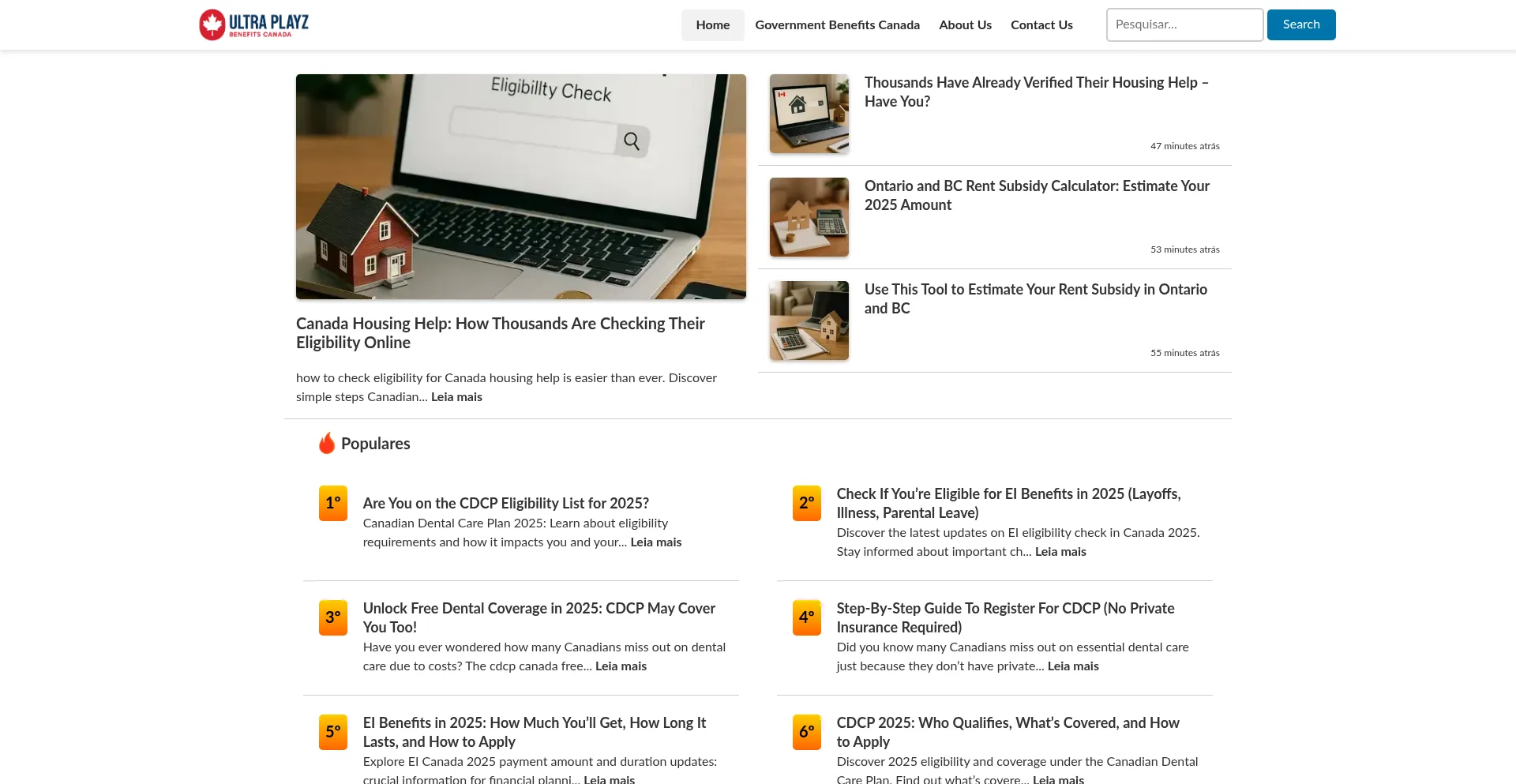Open 'Use This Tool to Estimate Your Rent Subsidy' article

tap(1035, 298)
